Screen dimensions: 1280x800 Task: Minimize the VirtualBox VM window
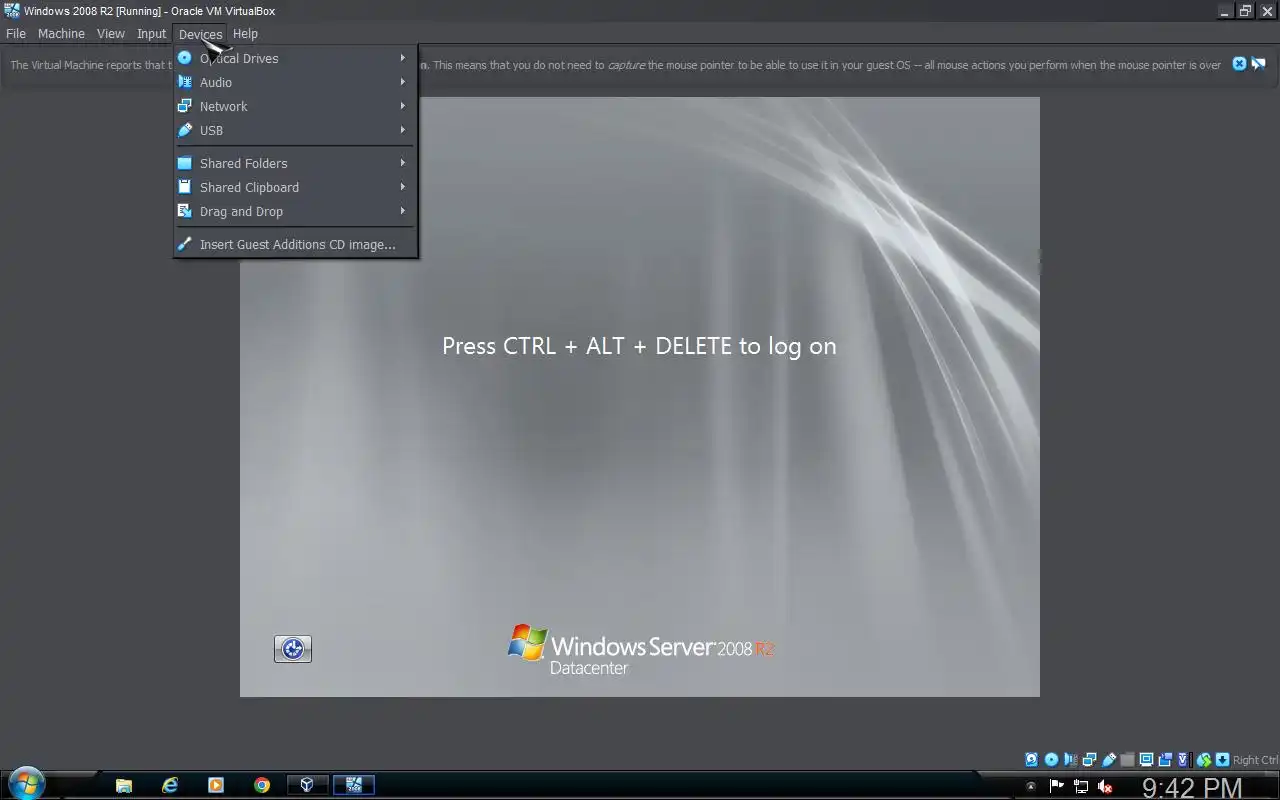coord(1225,11)
